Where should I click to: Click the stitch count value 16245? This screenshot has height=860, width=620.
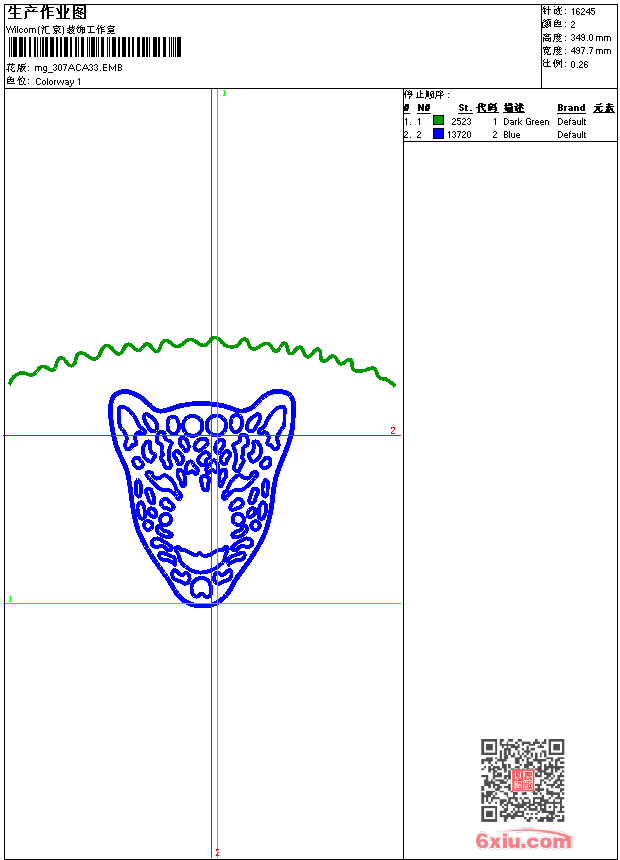583,11
